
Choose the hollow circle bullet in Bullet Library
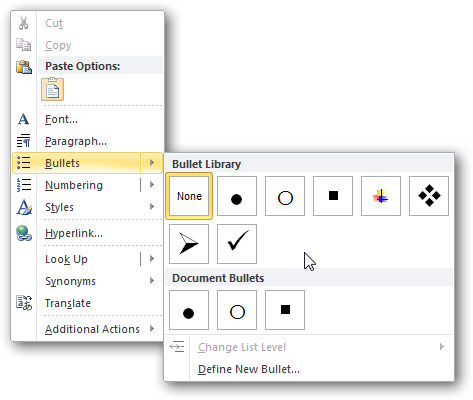tap(285, 196)
